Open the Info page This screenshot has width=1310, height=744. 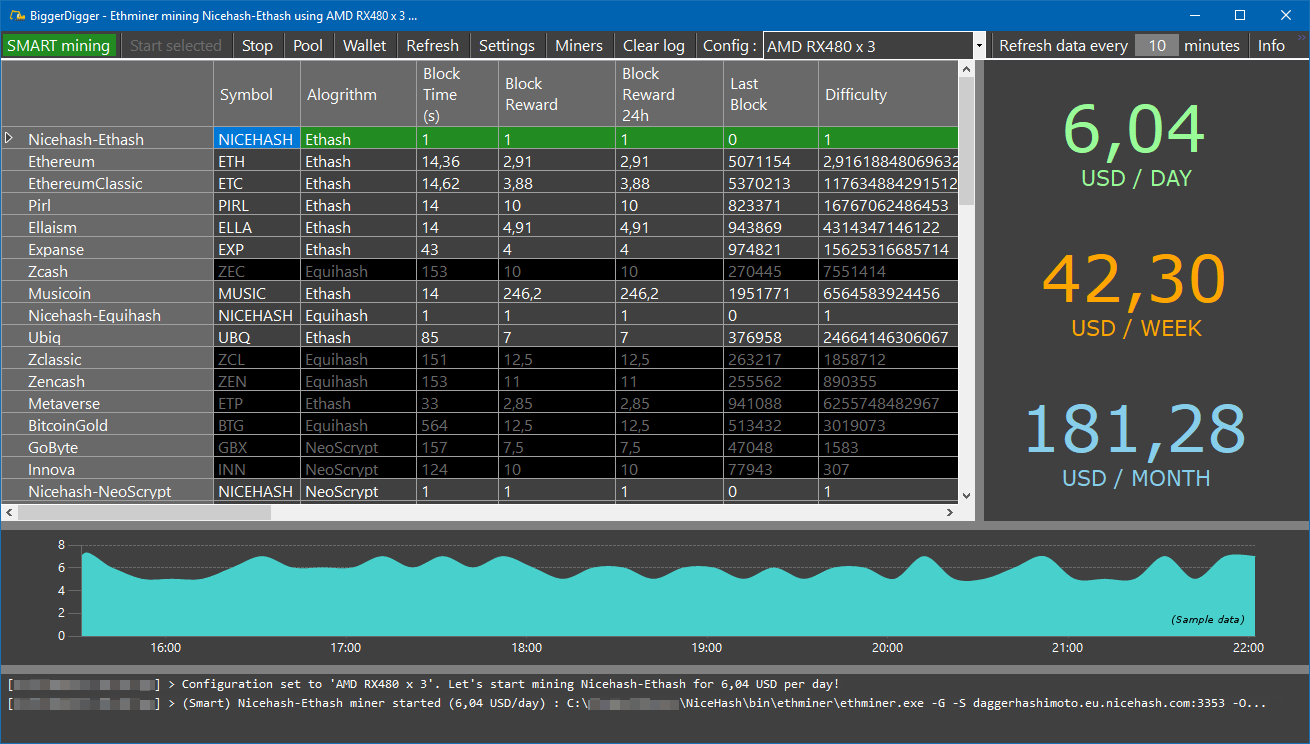pos(1272,45)
